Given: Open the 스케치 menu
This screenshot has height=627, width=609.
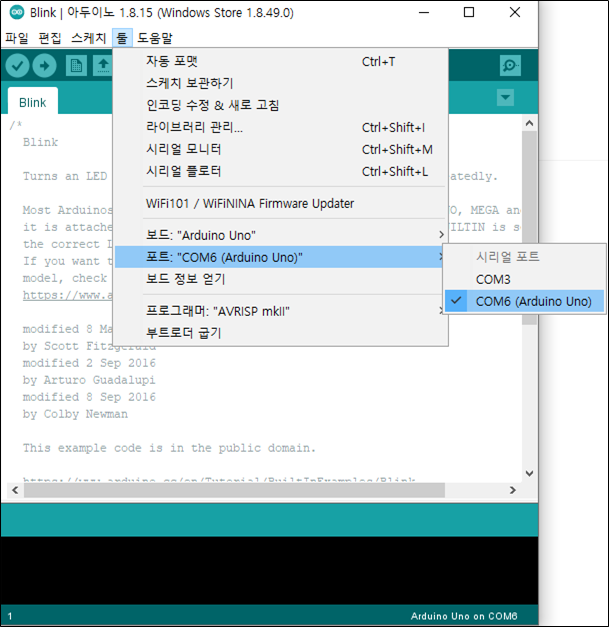Looking at the screenshot, I should point(88,38).
